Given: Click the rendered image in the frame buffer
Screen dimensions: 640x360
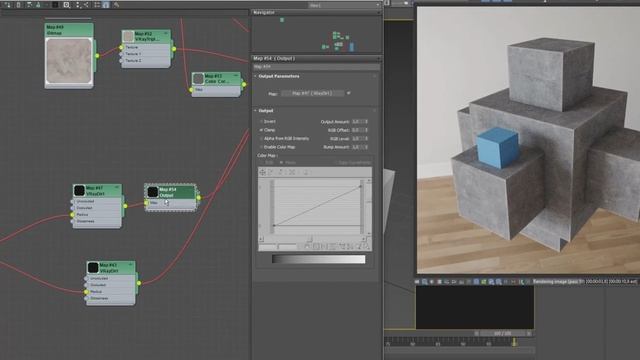Looking at the screenshot, I should click(x=528, y=140).
